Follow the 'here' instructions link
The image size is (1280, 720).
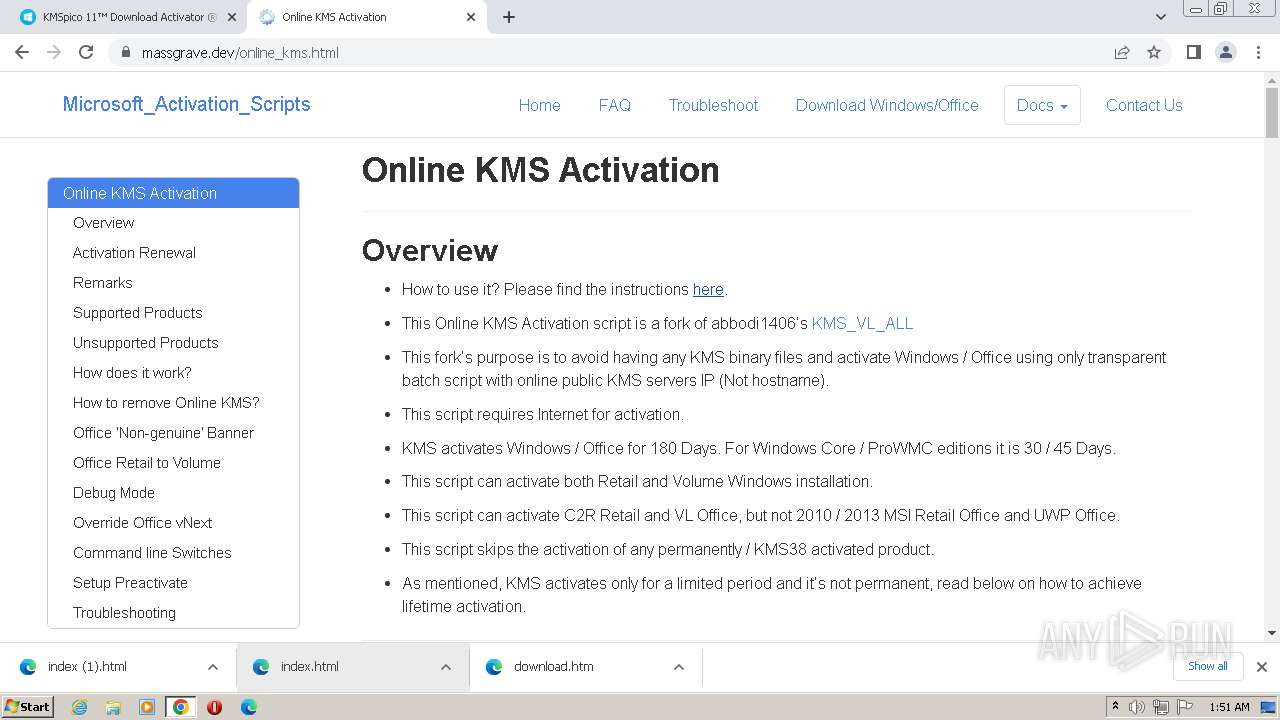[x=708, y=289]
